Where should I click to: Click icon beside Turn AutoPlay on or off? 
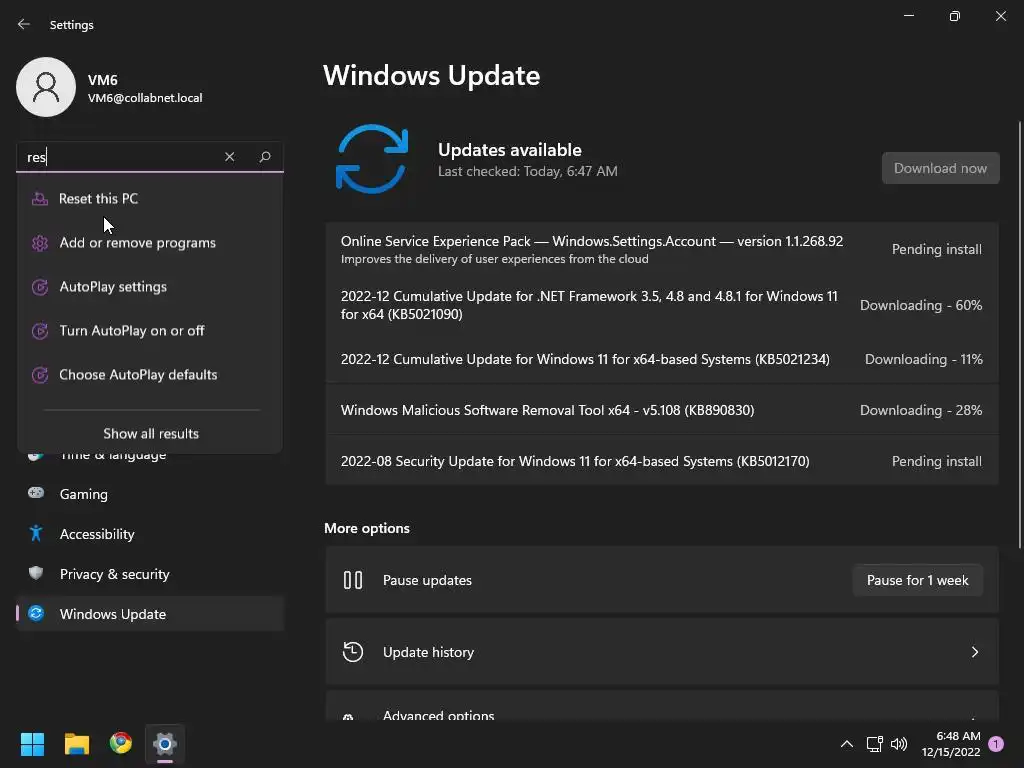coord(40,331)
